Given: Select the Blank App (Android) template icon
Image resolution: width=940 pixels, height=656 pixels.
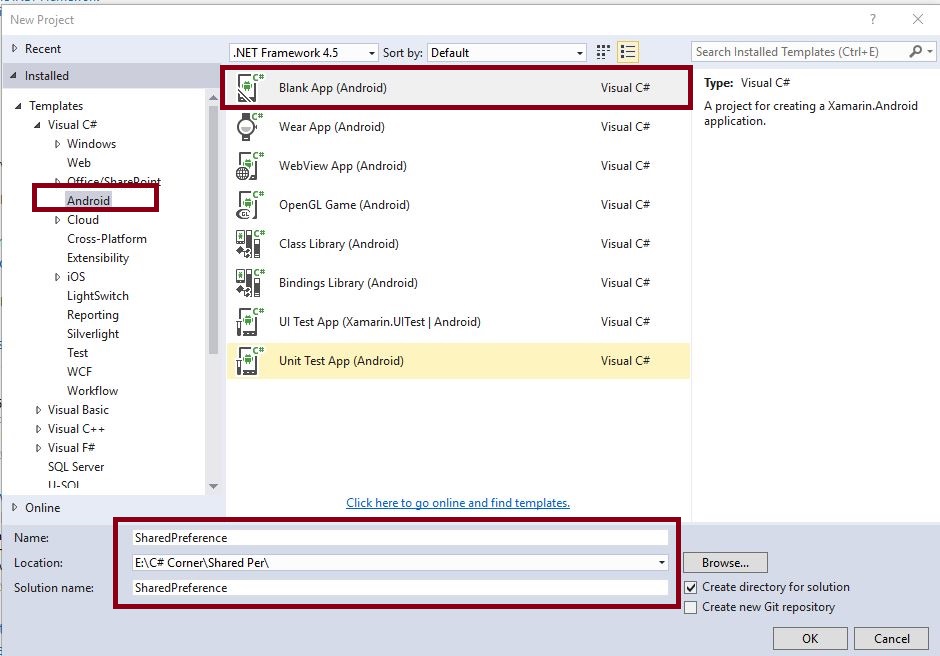Looking at the screenshot, I should click(x=249, y=88).
